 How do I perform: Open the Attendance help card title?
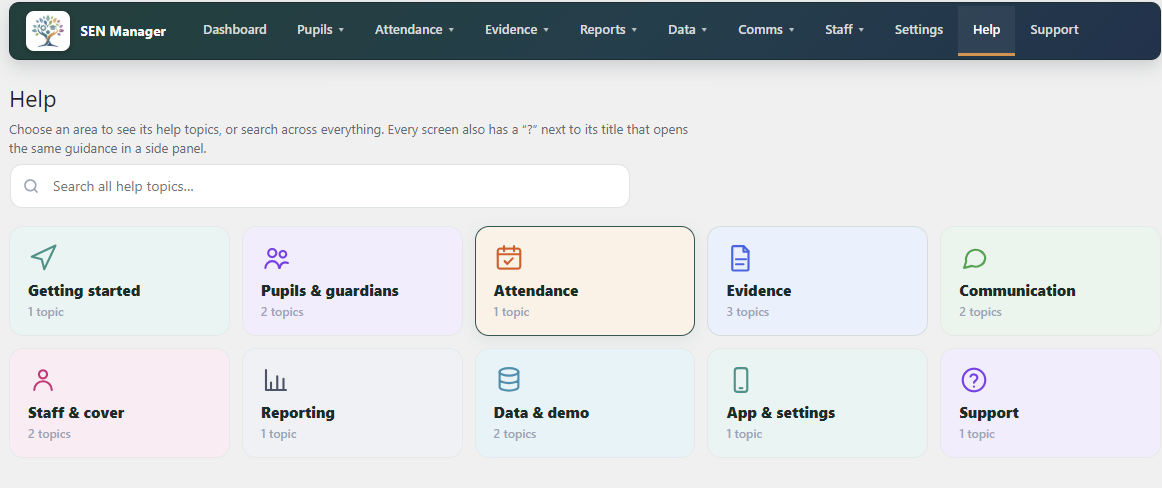pyautogui.click(x=536, y=290)
